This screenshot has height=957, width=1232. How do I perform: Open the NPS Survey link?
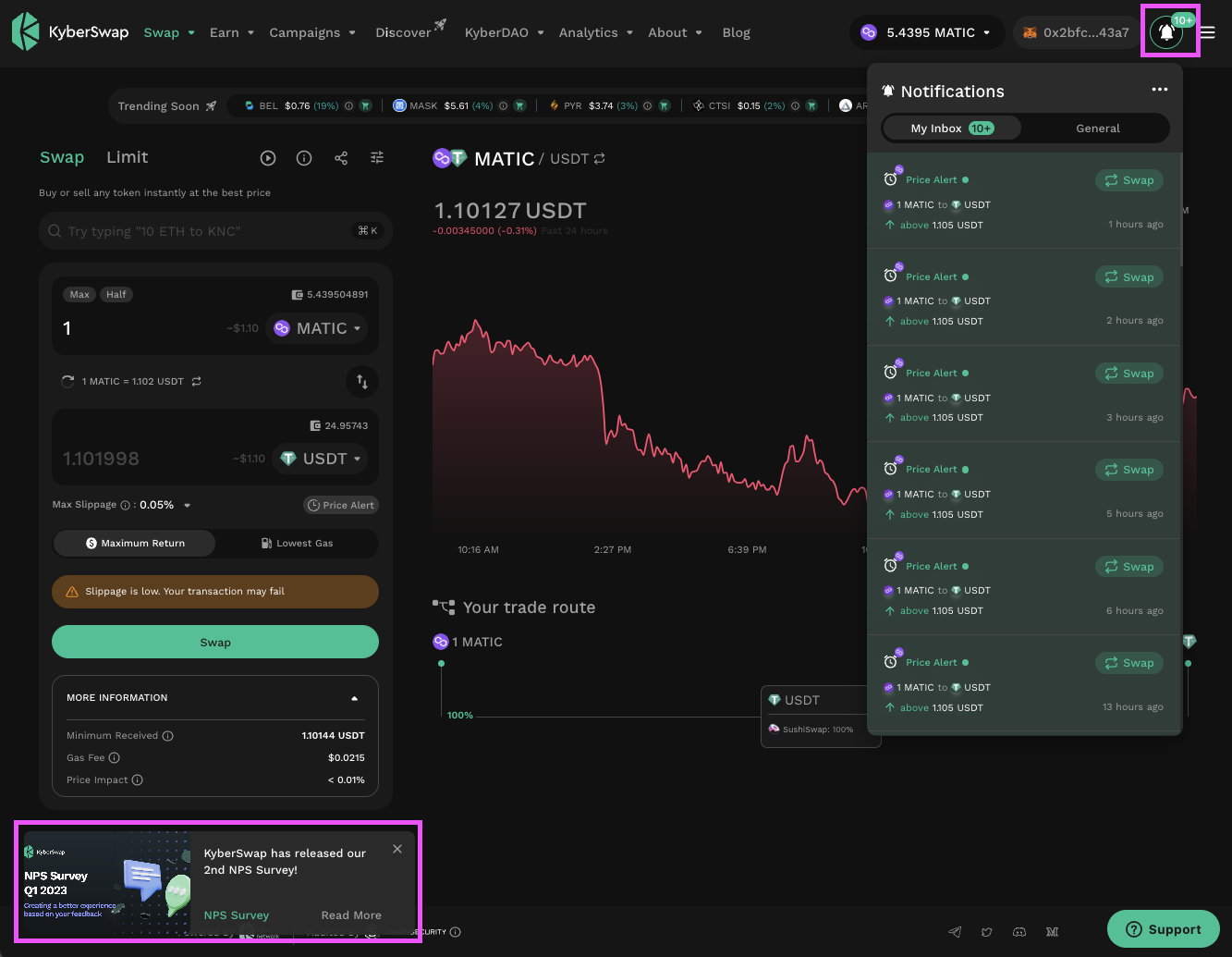click(x=237, y=915)
